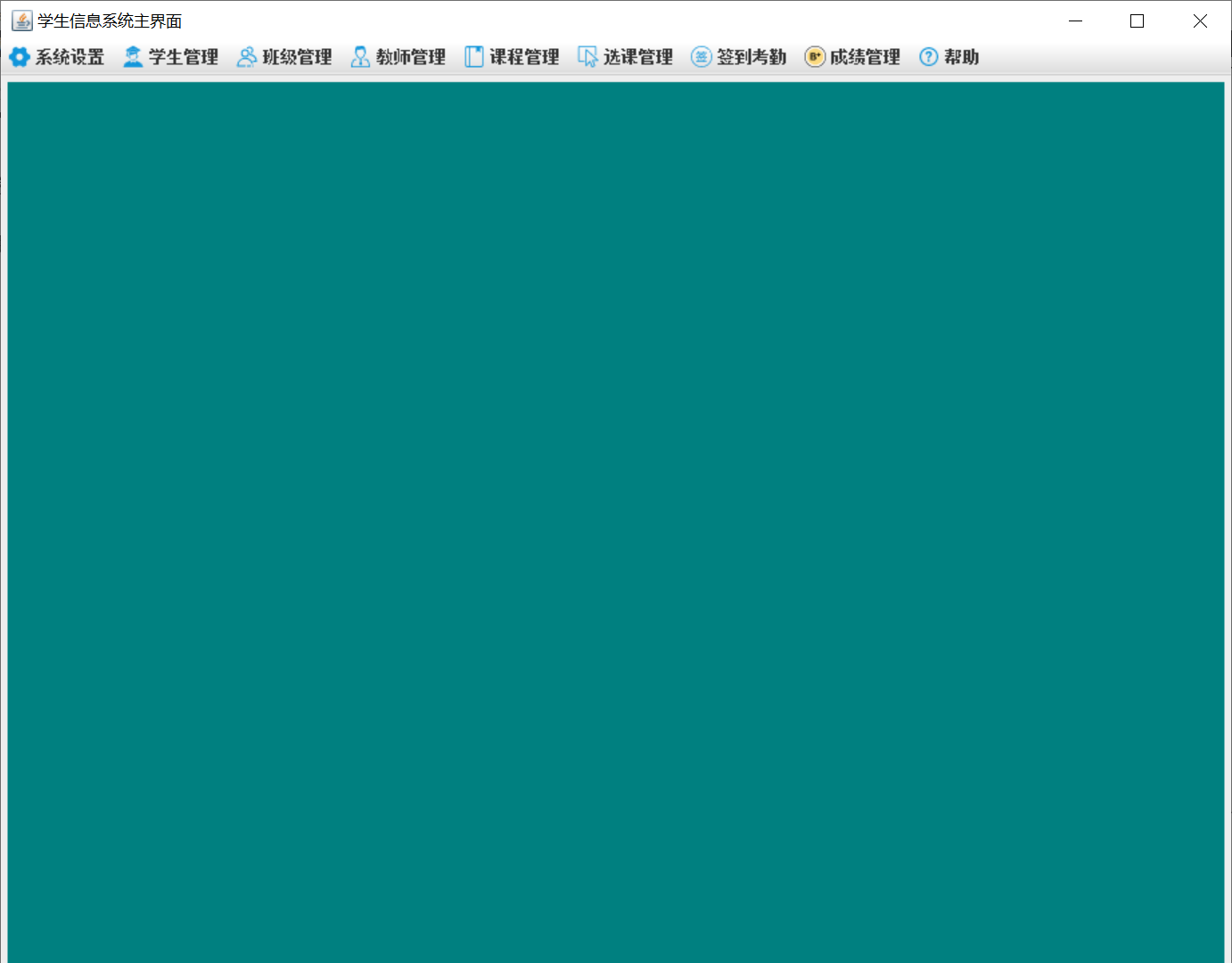Viewport: 1232px width, 963px height.
Task: Open the 帮助 menu
Action: pyautogui.click(x=949, y=57)
